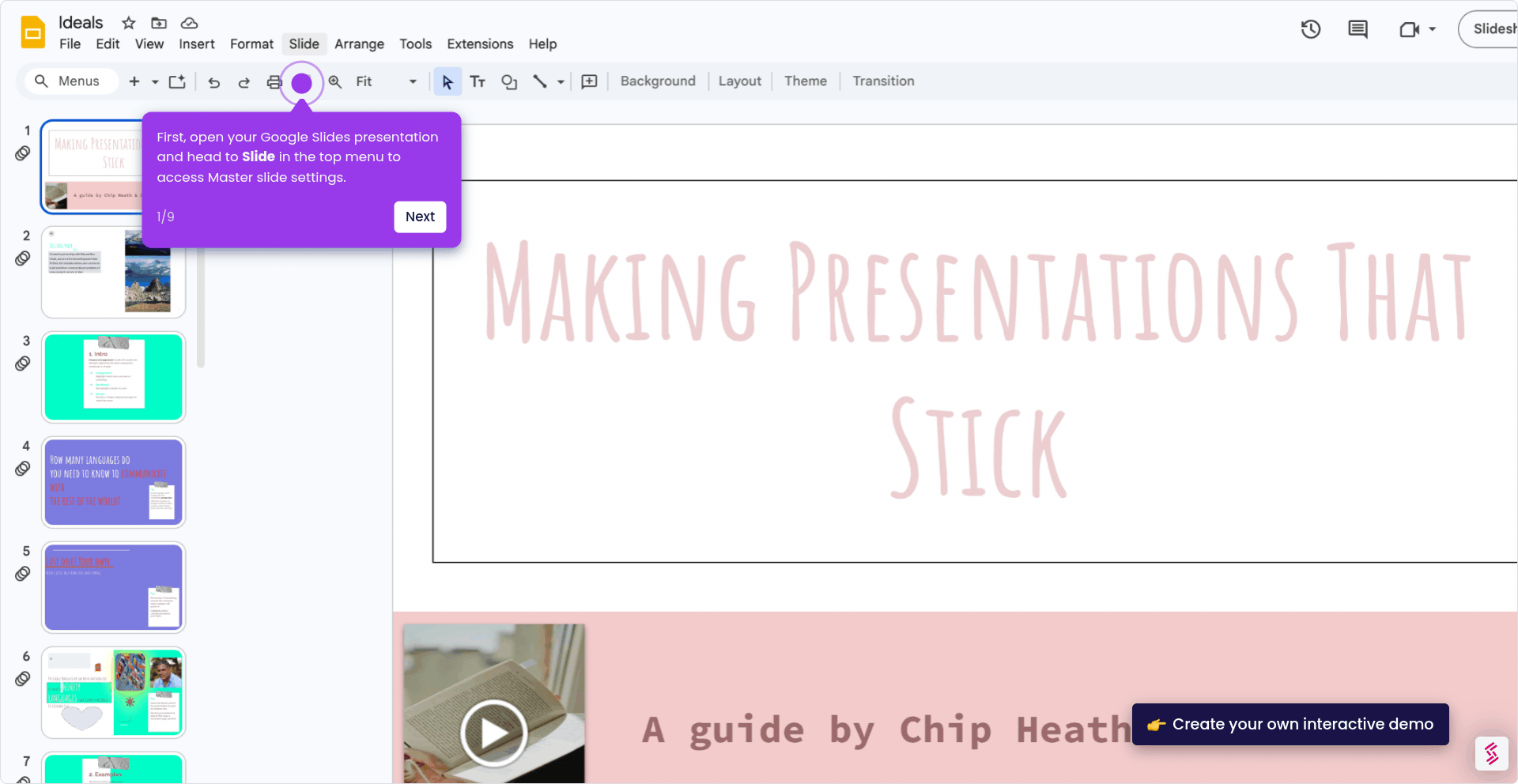Click the Theme button
The height and width of the screenshot is (784, 1518).
pos(806,81)
